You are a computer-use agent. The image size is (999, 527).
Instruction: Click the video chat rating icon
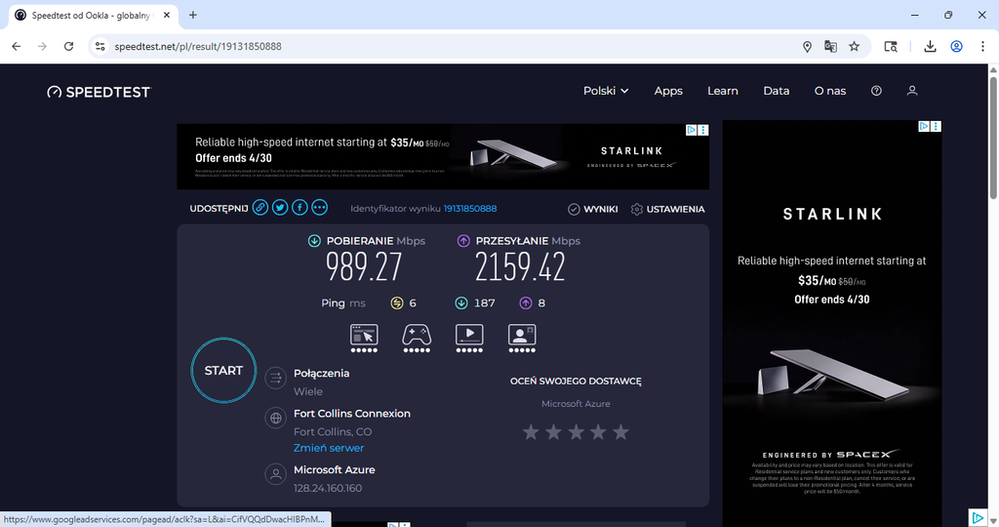[x=522, y=338]
